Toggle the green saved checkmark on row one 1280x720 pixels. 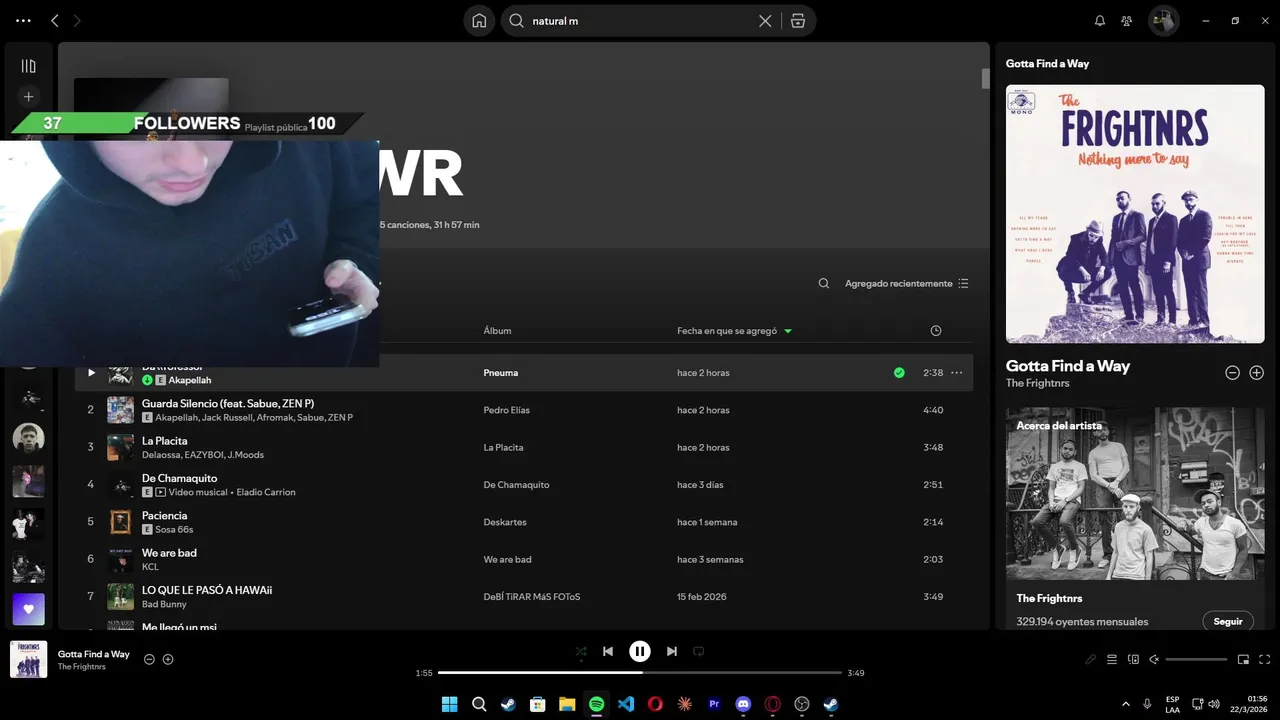tap(899, 373)
